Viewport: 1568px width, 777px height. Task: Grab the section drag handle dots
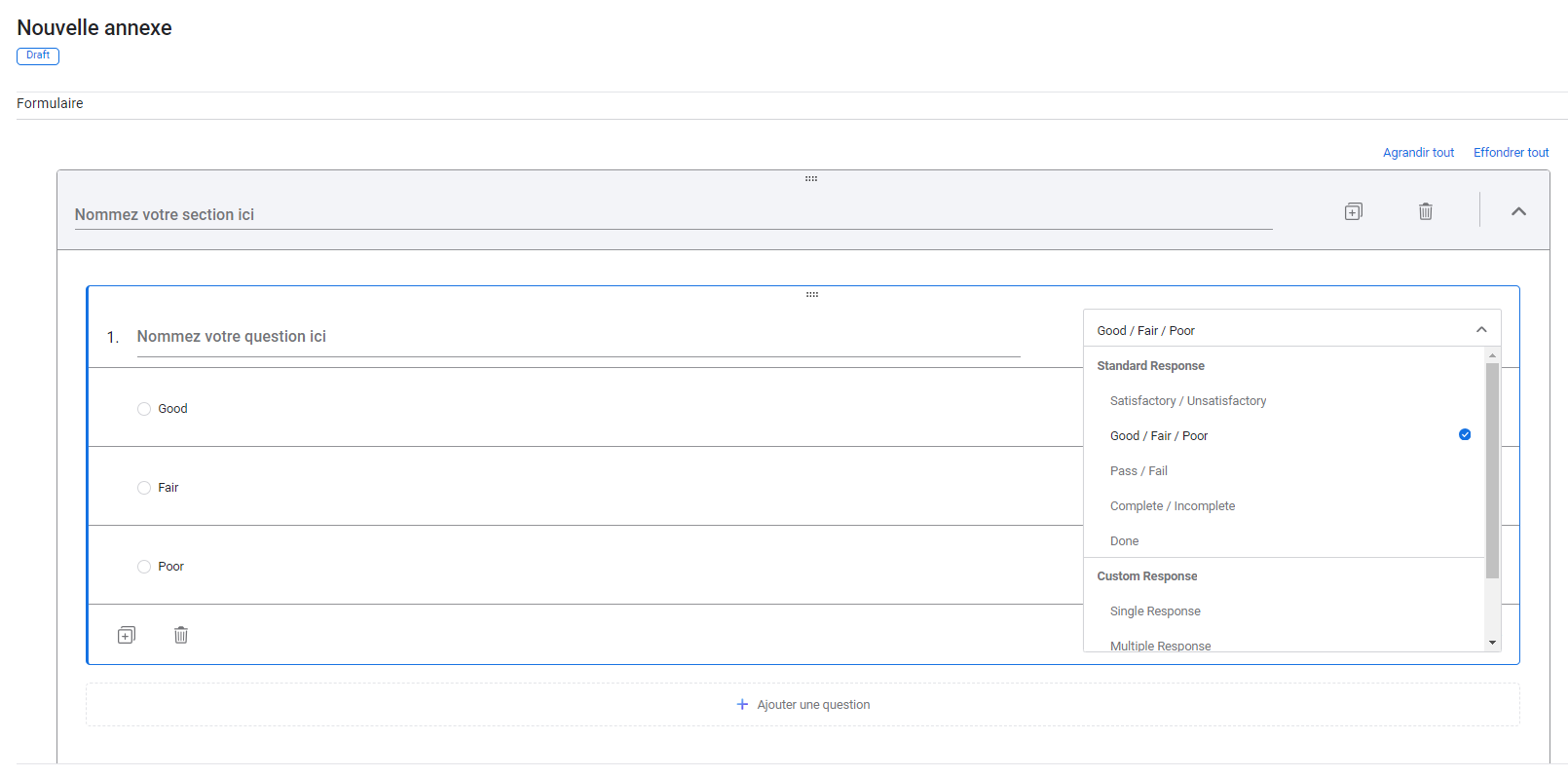point(811,179)
